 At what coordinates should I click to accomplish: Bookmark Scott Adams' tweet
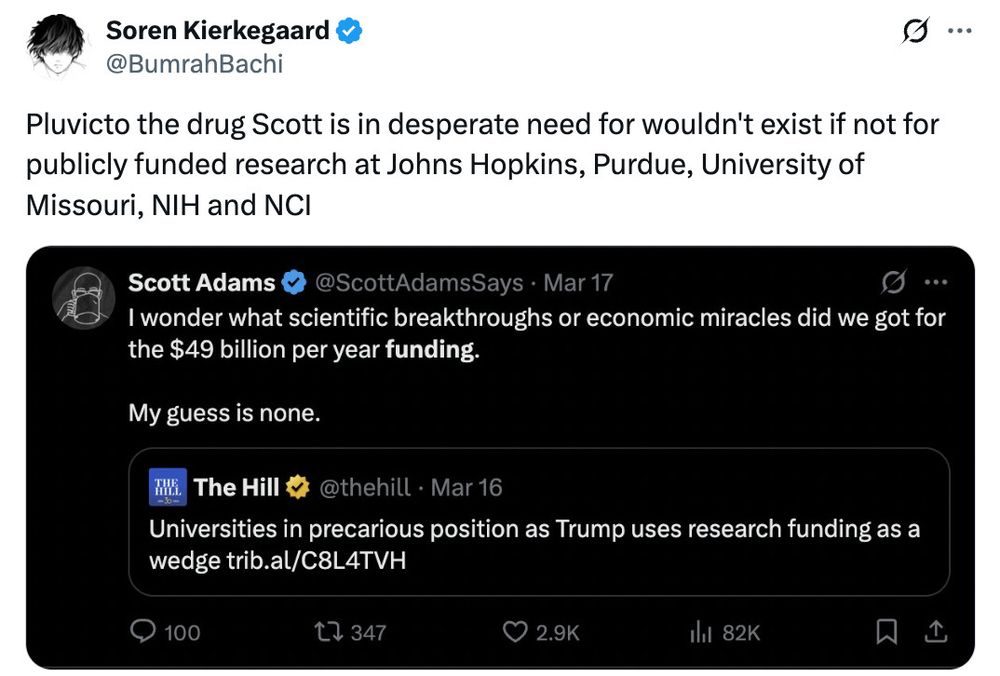click(x=885, y=631)
